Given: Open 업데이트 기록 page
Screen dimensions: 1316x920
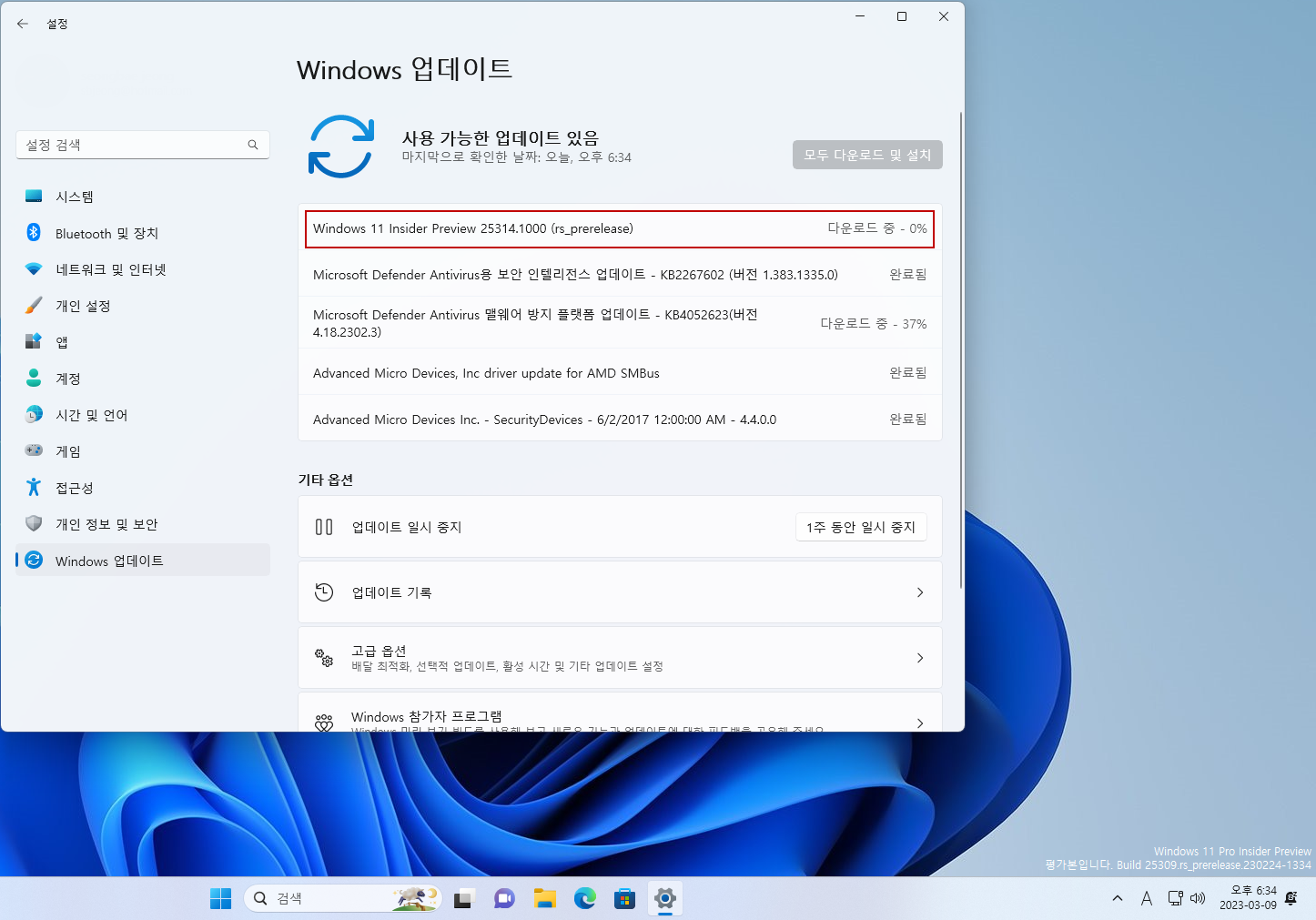Looking at the screenshot, I should pos(620,592).
